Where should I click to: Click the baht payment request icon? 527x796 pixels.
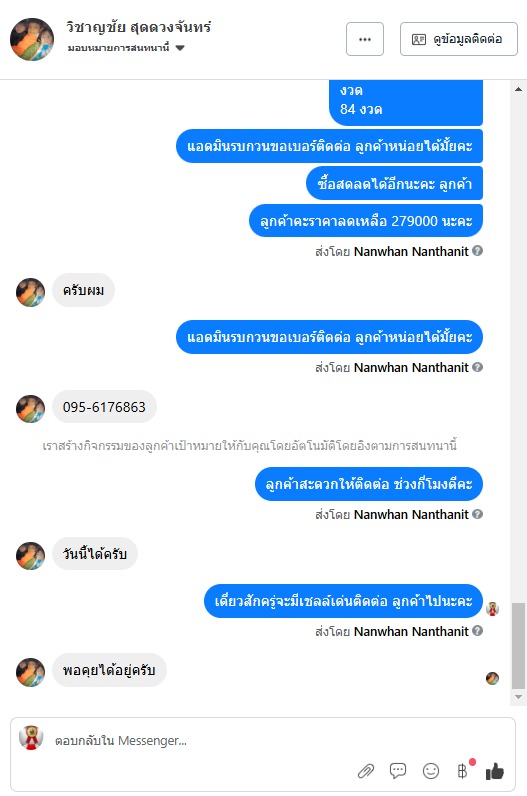(462, 771)
